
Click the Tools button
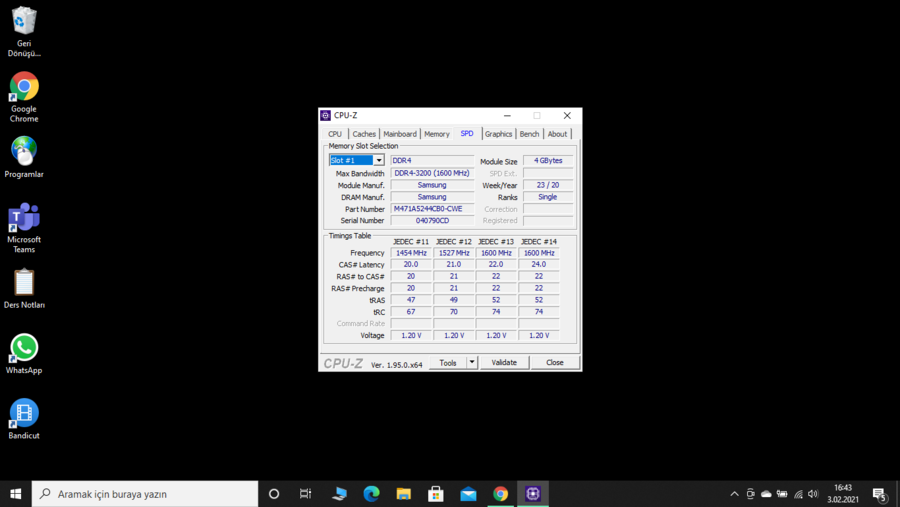coord(448,362)
